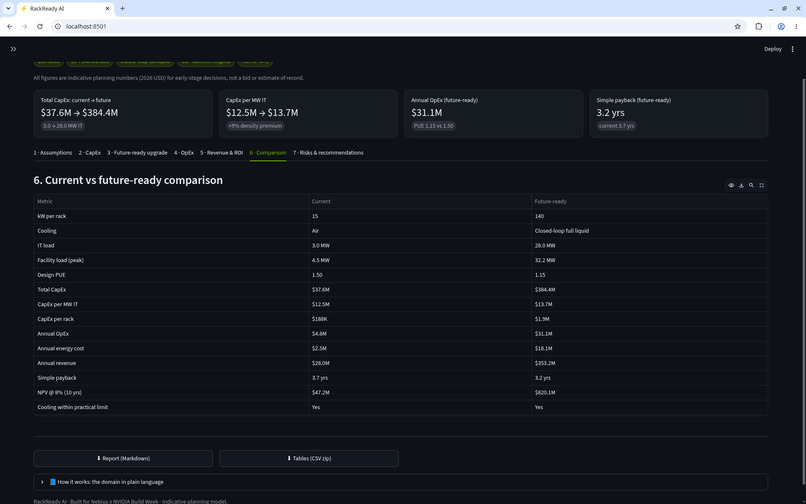The height and width of the screenshot is (504, 806).
Task: Click the 'current 3.7 yrs' badge
Action: tap(616, 126)
